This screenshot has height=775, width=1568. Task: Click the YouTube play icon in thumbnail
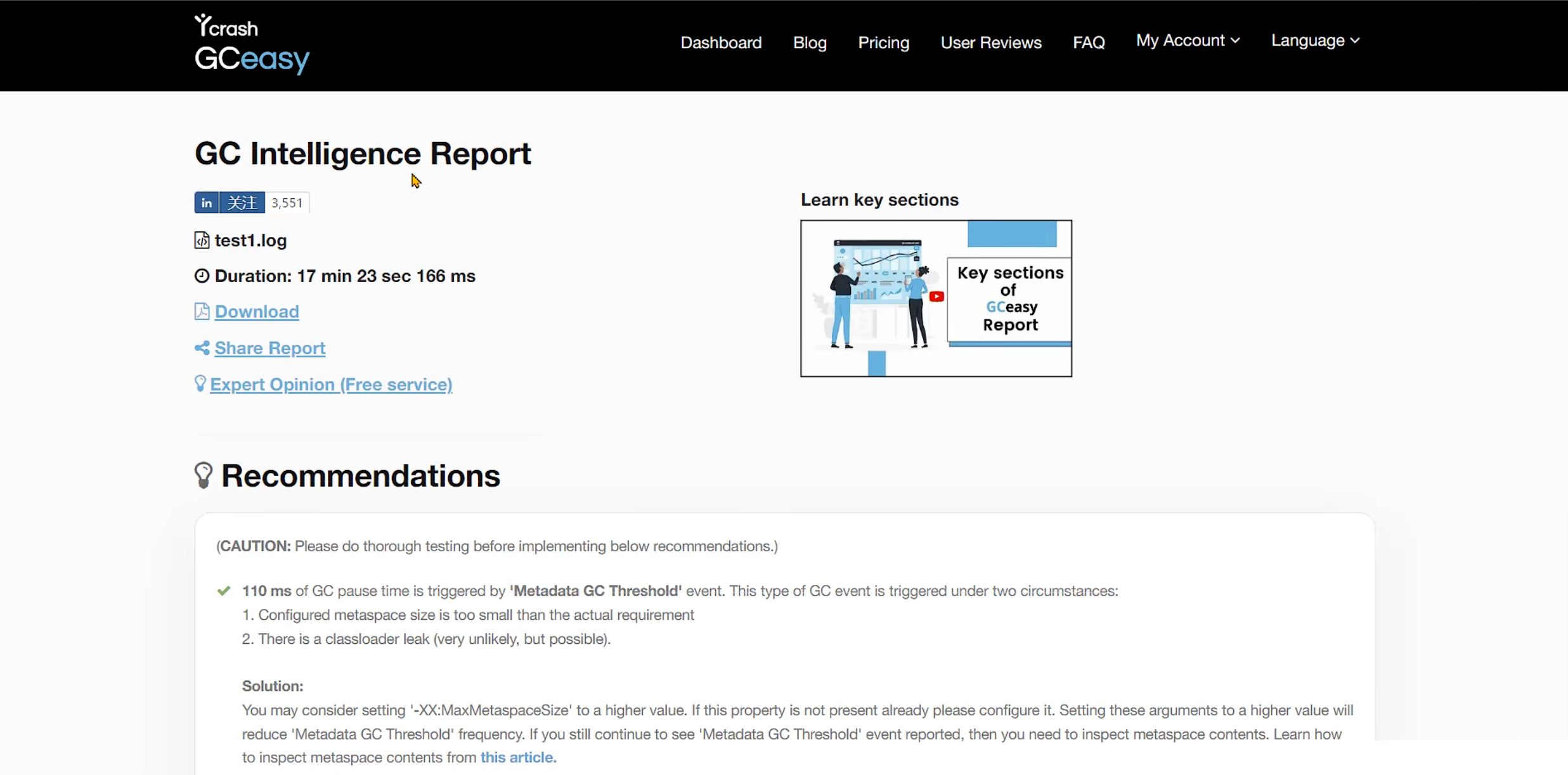936,297
